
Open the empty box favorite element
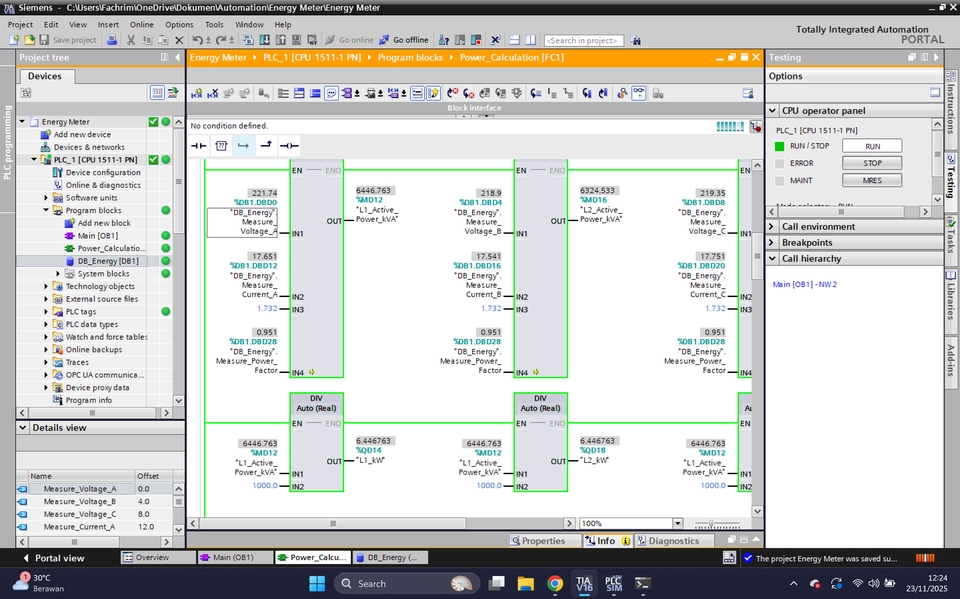click(x=221, y=145)
